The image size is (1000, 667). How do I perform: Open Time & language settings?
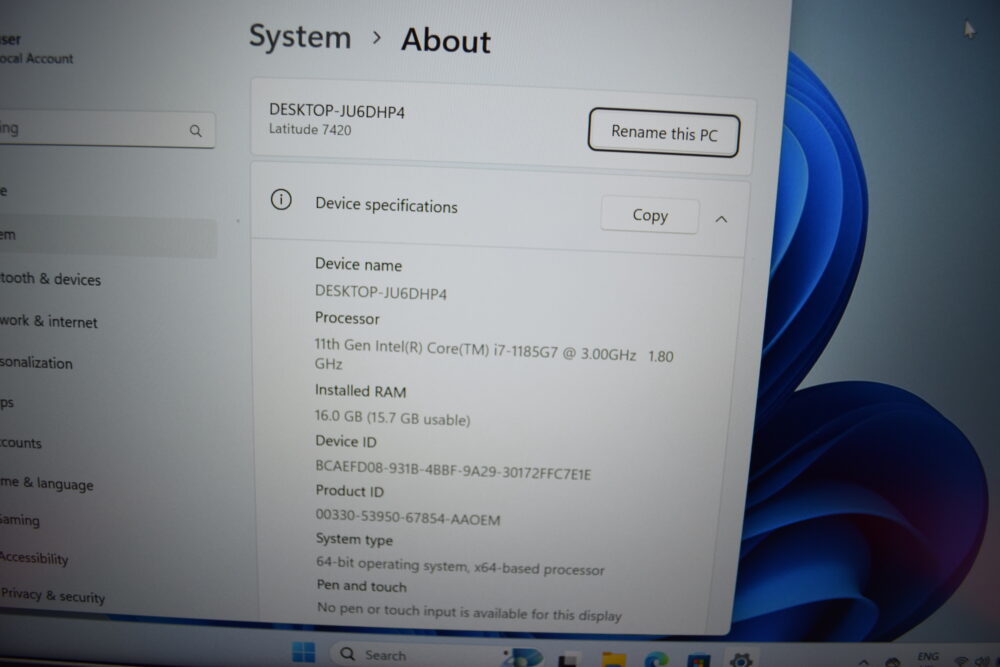tap(47, 483)
